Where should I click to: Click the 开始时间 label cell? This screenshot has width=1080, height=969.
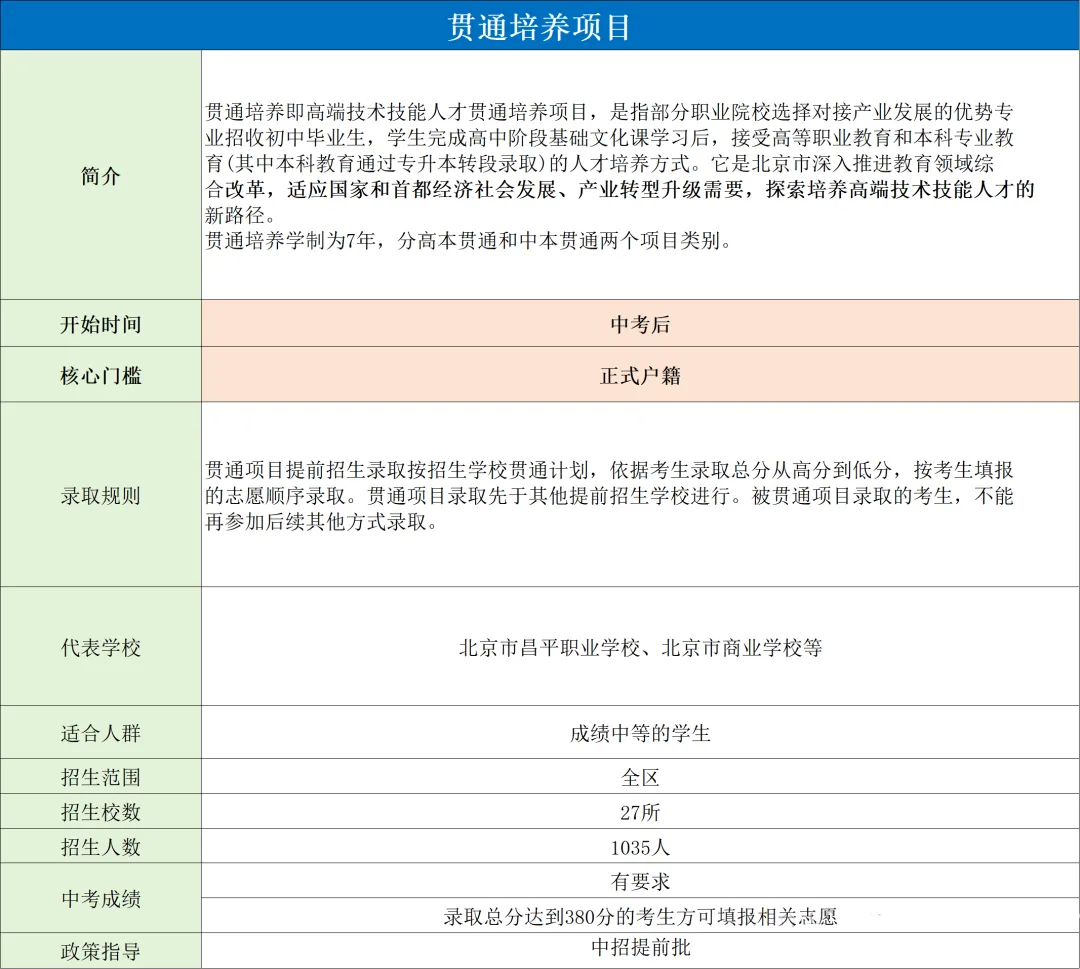pyautogui.click(x=100, y=324)
